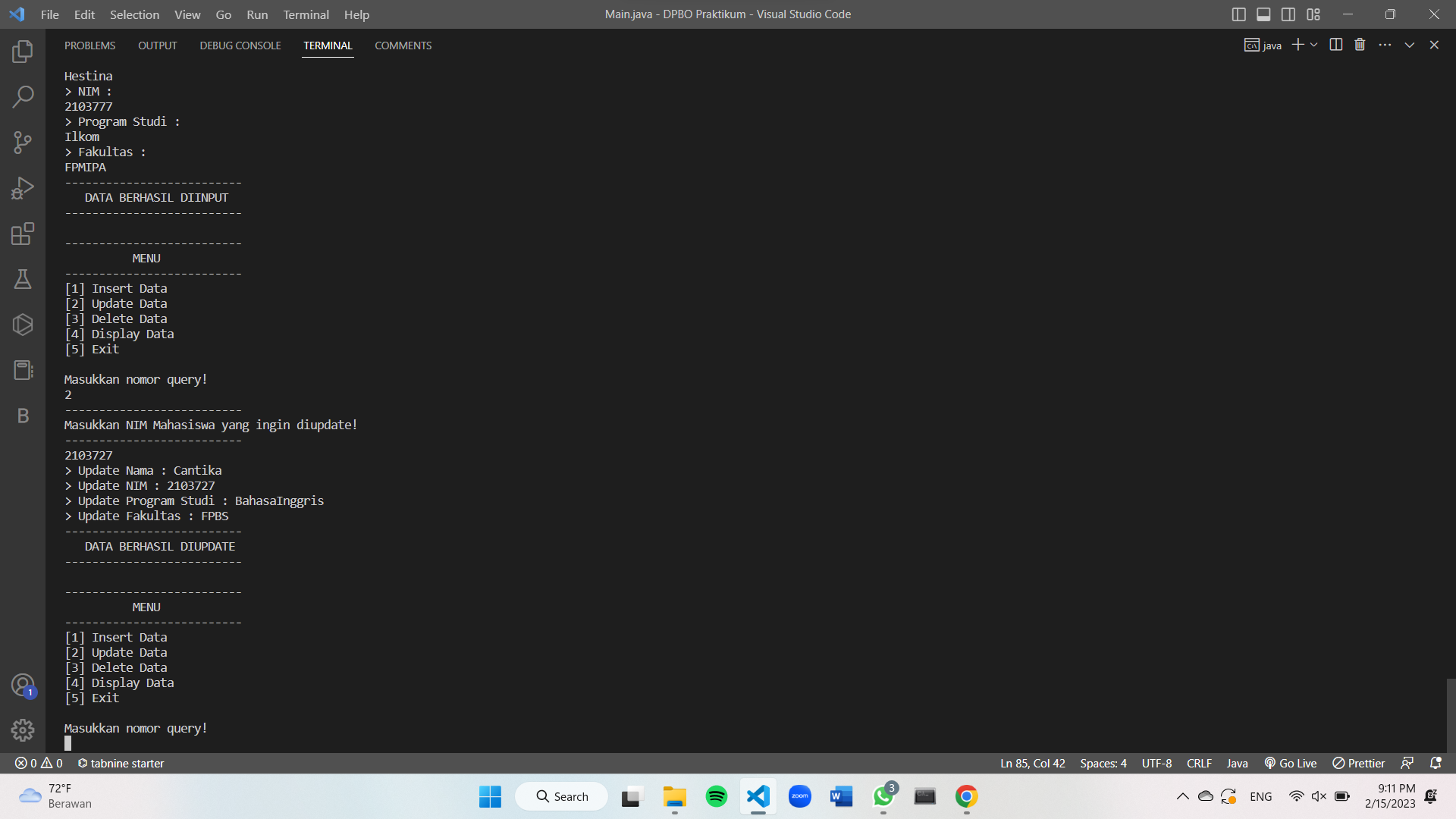Toggle secondary side bar layout button
Screen dimensions: 1456x819
pos(1288,14)
